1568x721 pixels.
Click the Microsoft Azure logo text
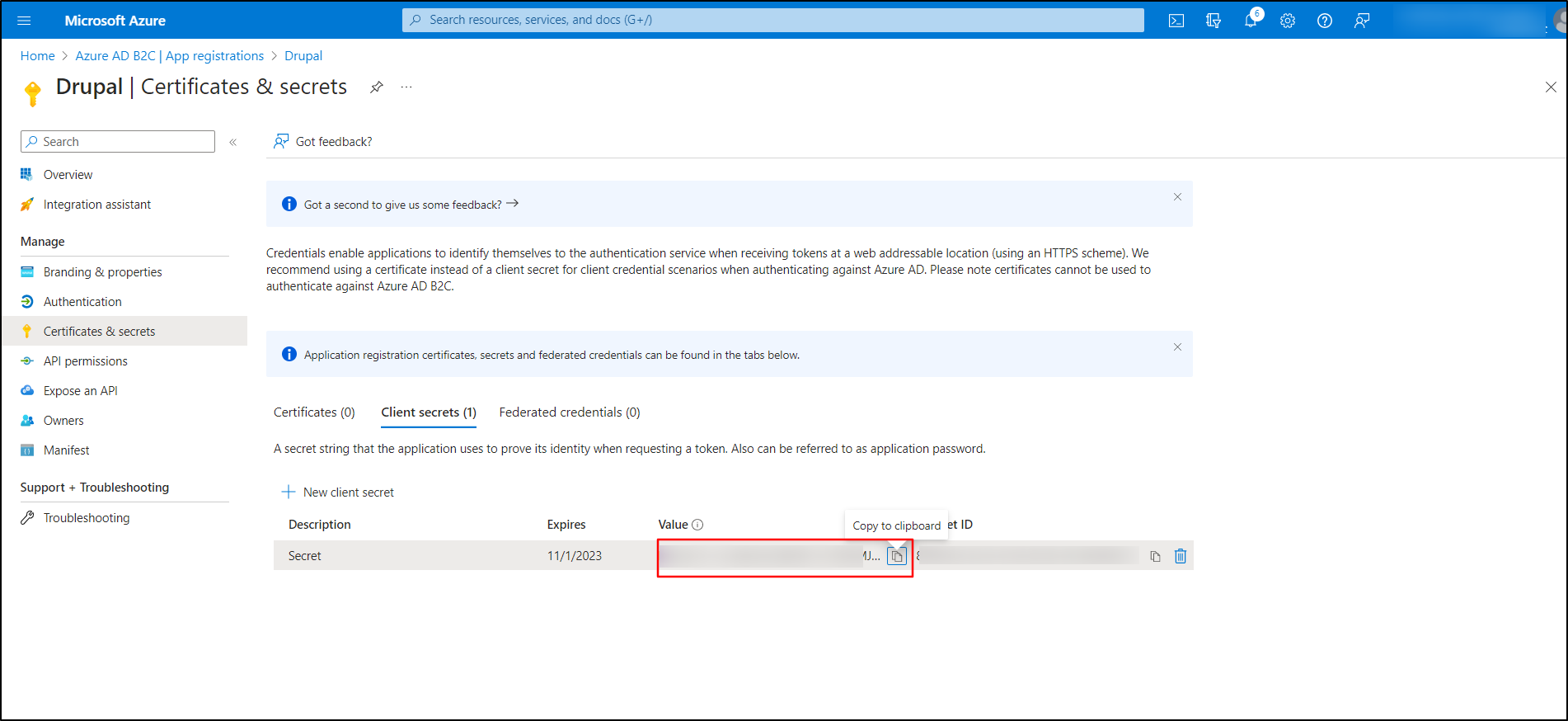click(x=115, y=21)
